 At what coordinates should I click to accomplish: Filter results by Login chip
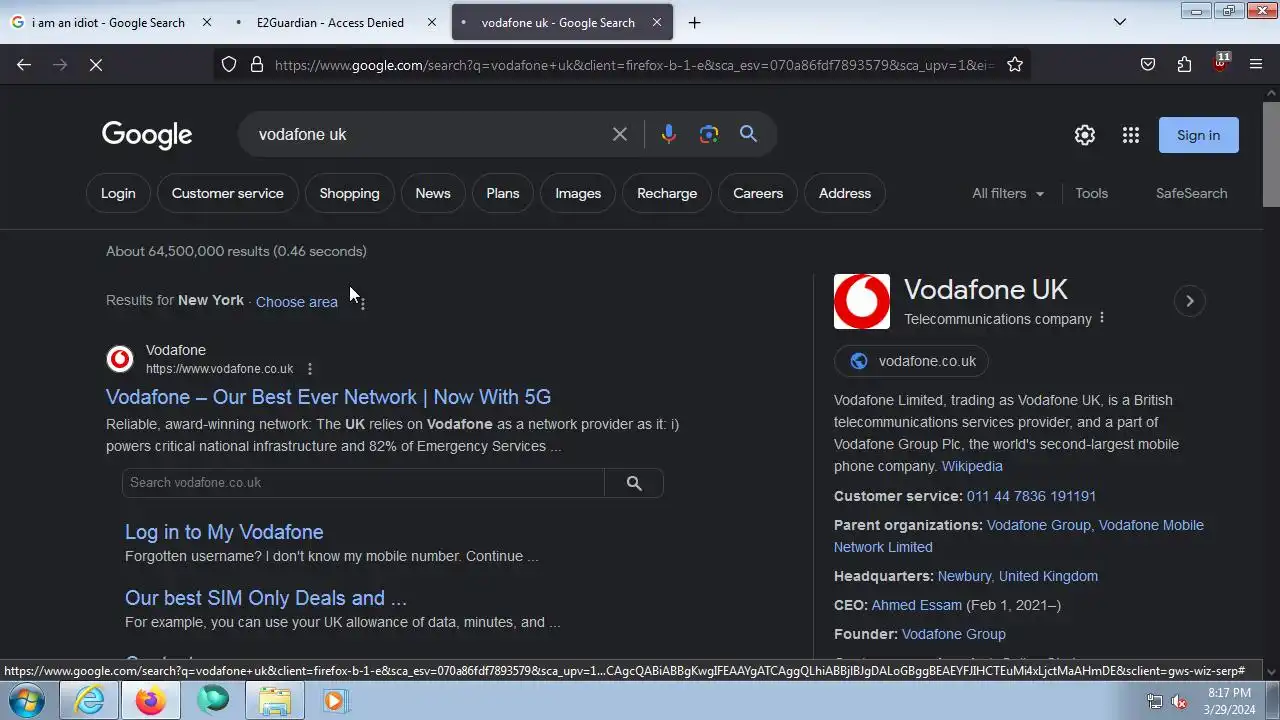(118, 193)
